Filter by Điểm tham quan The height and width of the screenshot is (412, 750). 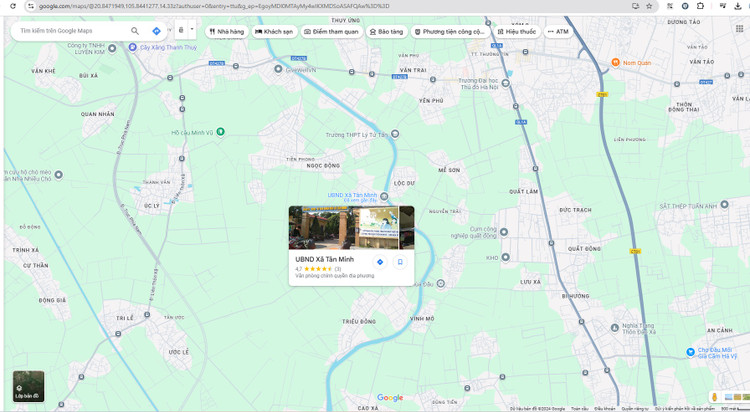point(331,32)
